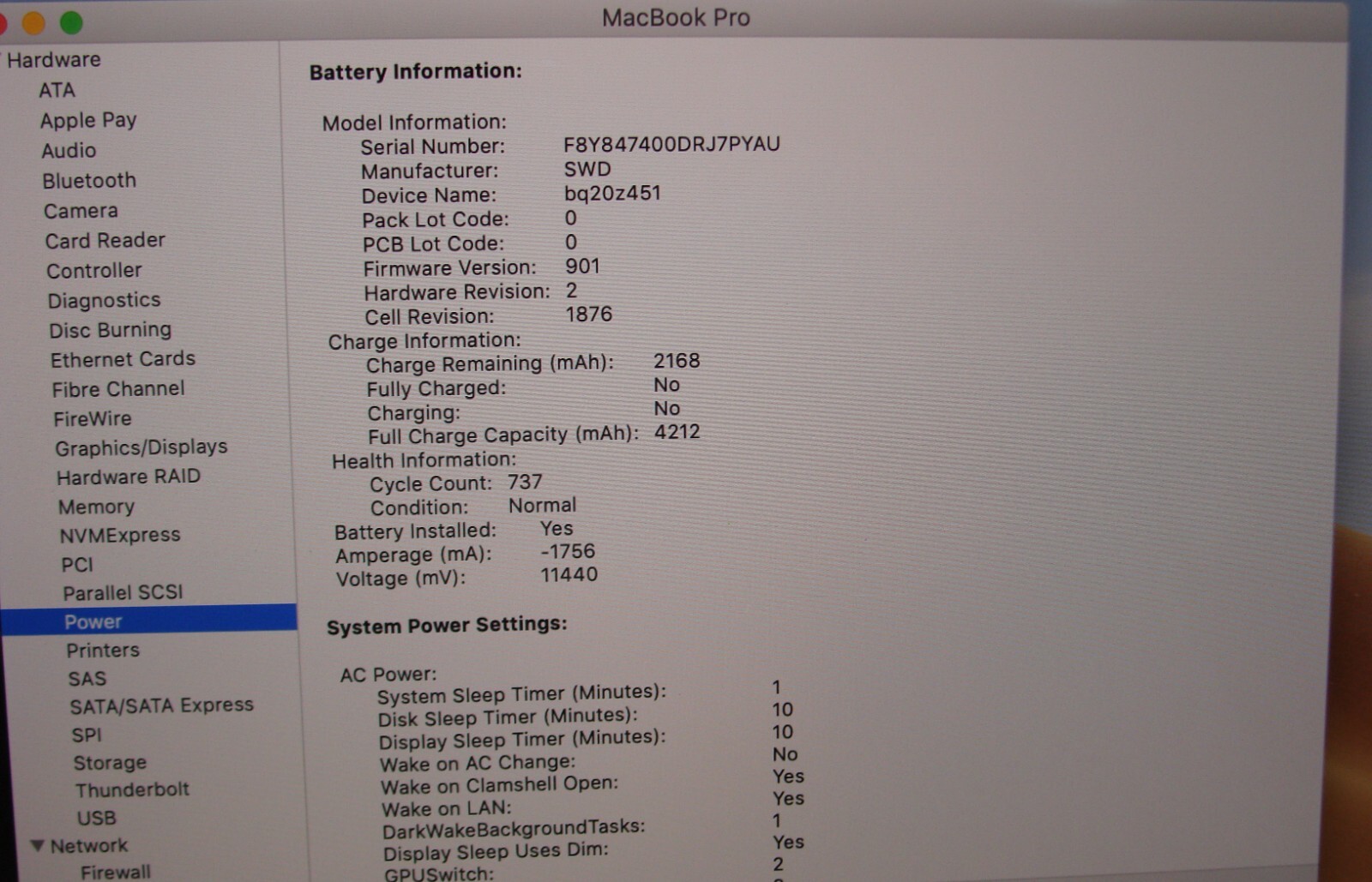1372x882 pixels.
Task: Select the highlighted Power sidebar item
Action: 149,621
